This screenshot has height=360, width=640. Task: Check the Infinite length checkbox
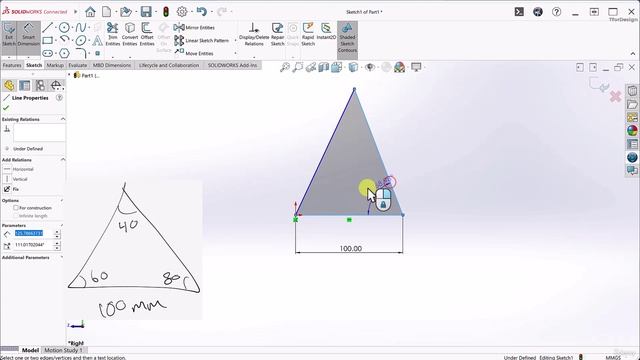point(16,216)
